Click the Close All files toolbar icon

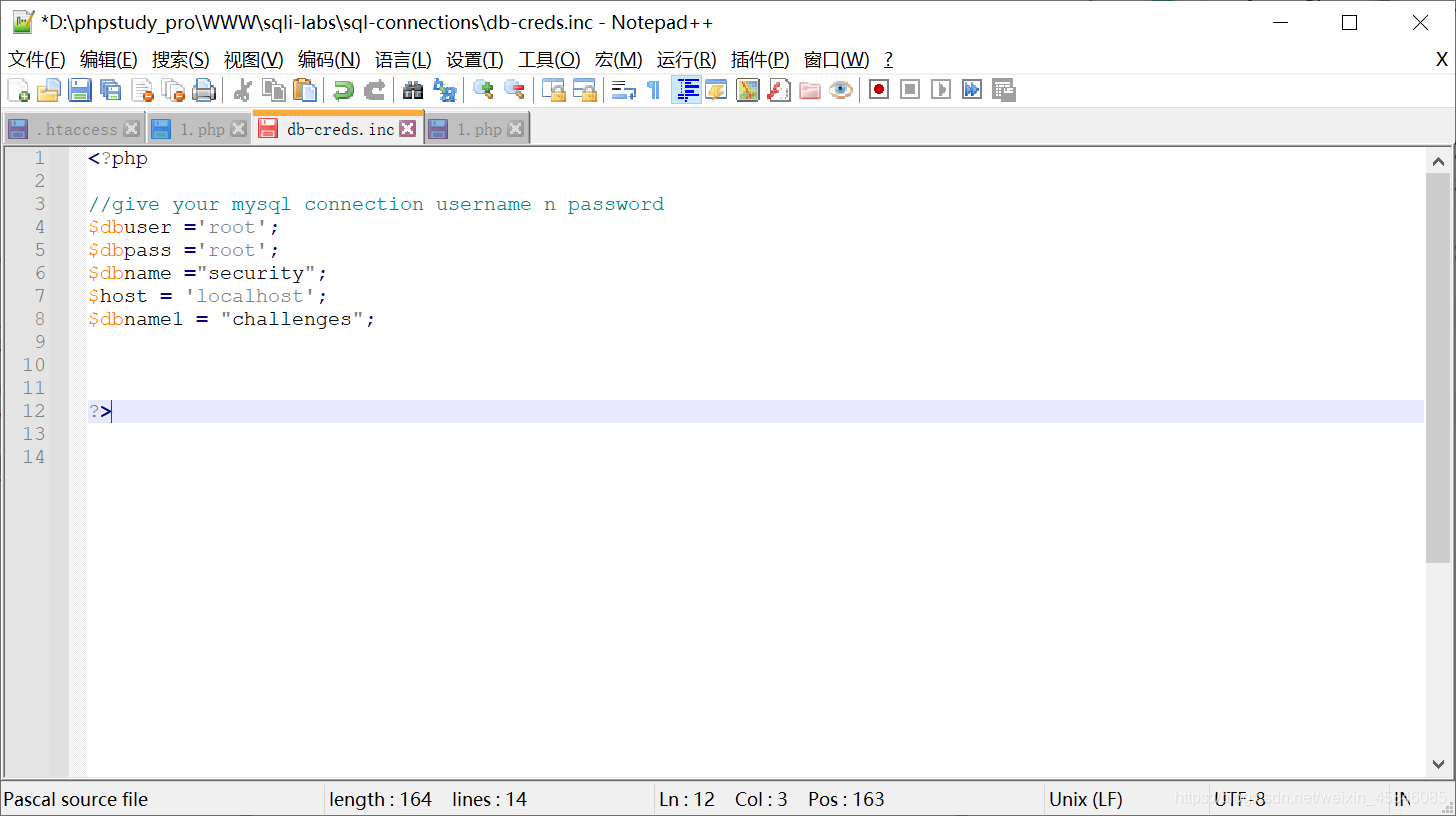(x=173, y=90)
